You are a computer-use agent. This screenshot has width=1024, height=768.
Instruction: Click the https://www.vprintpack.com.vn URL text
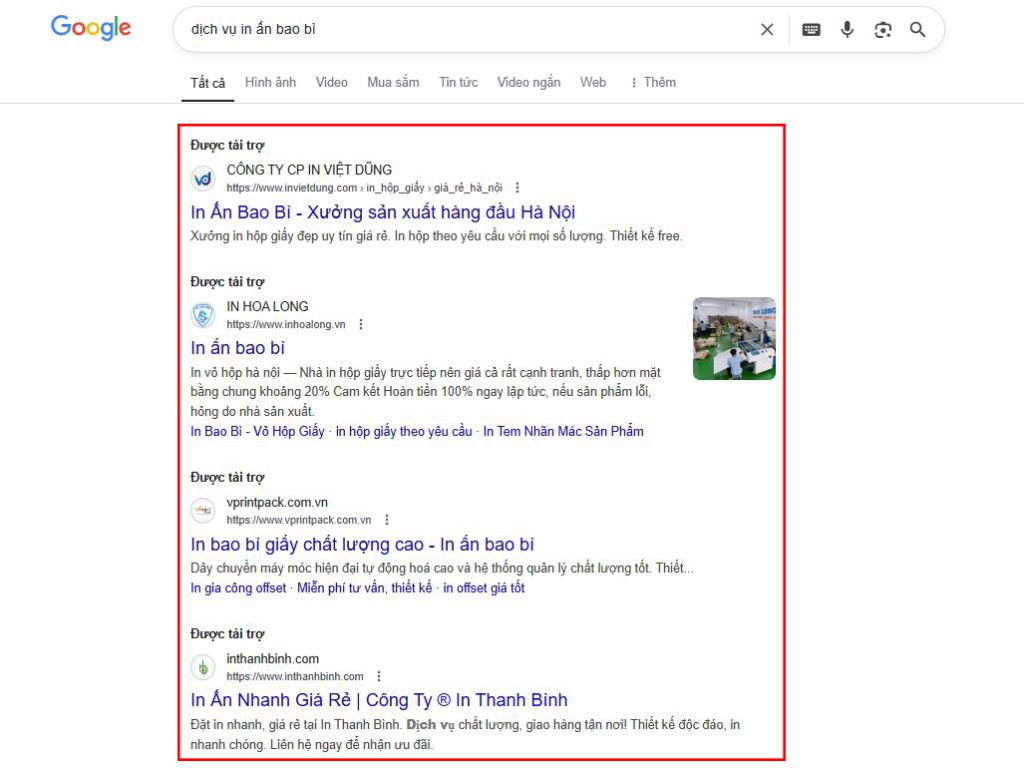[298, 520]
